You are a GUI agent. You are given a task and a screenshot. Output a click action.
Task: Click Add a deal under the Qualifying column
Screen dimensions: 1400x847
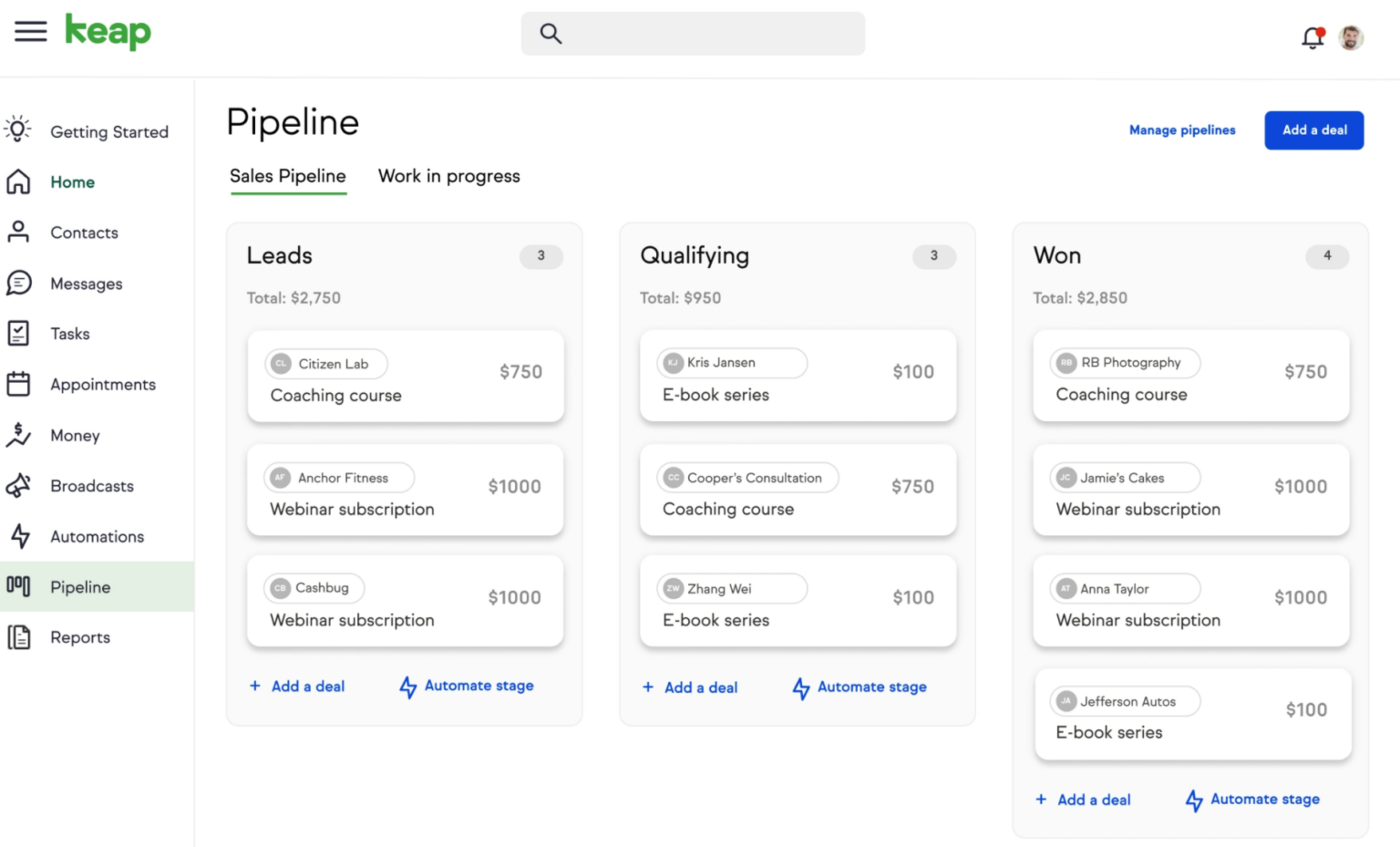(689, 687)
